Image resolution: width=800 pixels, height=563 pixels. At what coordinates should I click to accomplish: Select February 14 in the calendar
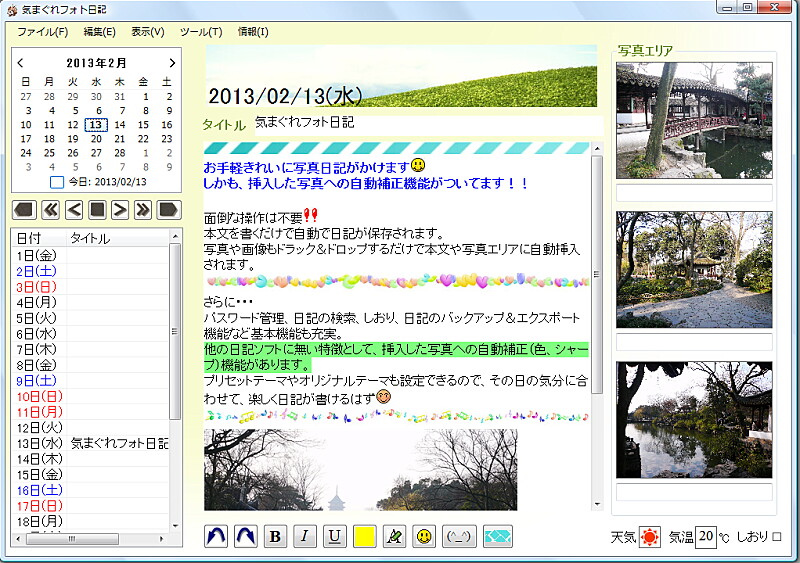pyautogui.click(x=120, y=125)
